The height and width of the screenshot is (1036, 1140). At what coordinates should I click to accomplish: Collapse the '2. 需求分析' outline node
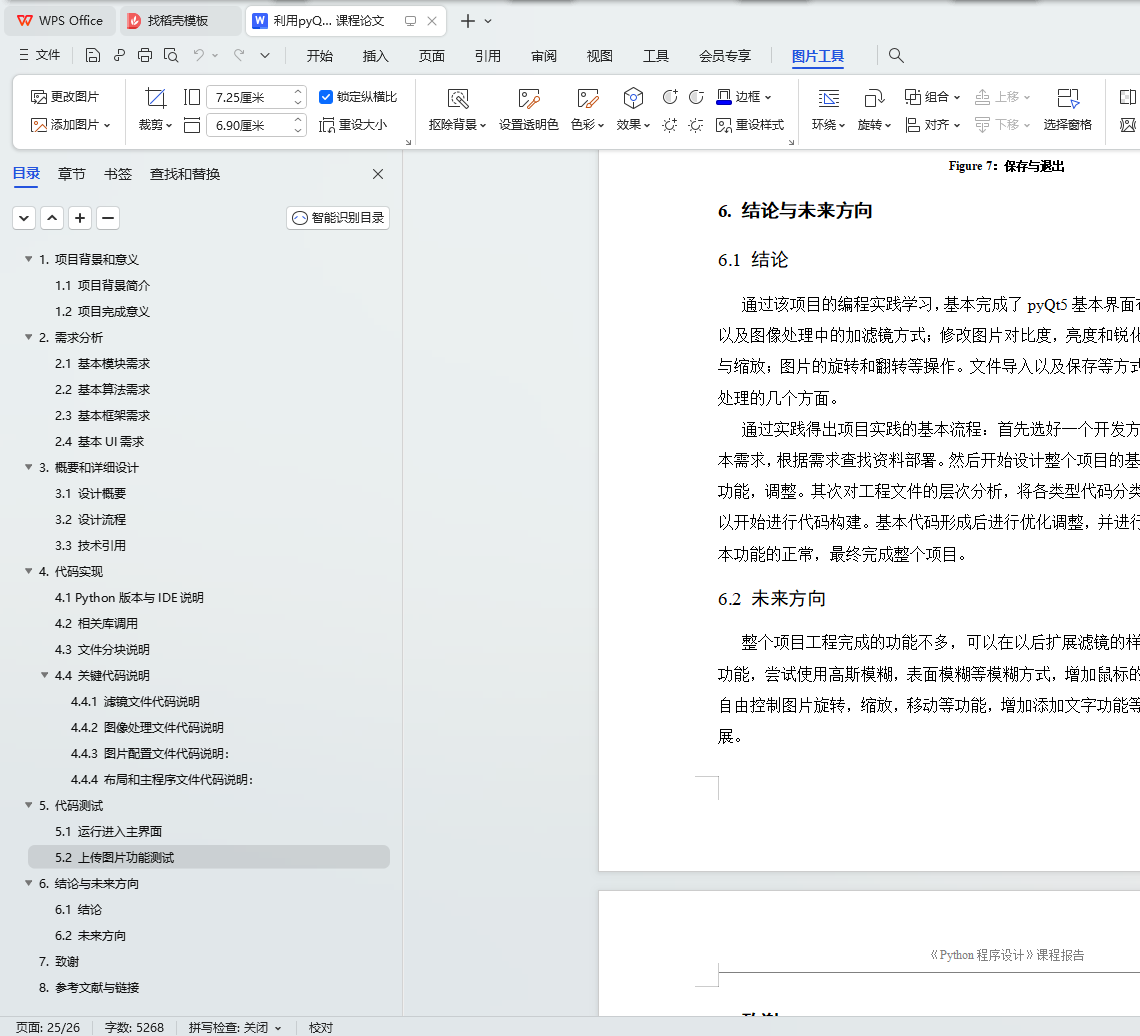coord(28,337)
